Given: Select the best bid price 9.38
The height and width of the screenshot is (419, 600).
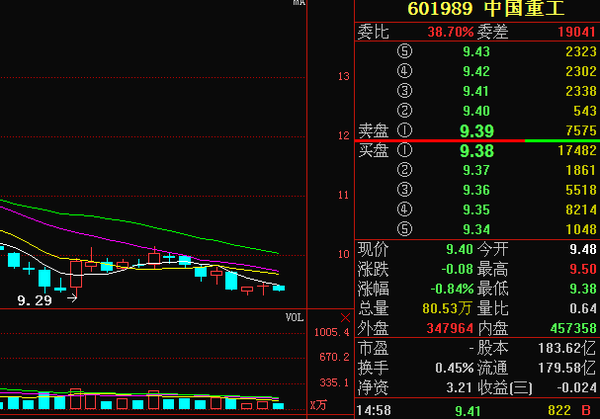Looking at the screenshot, I should (477, 151).
